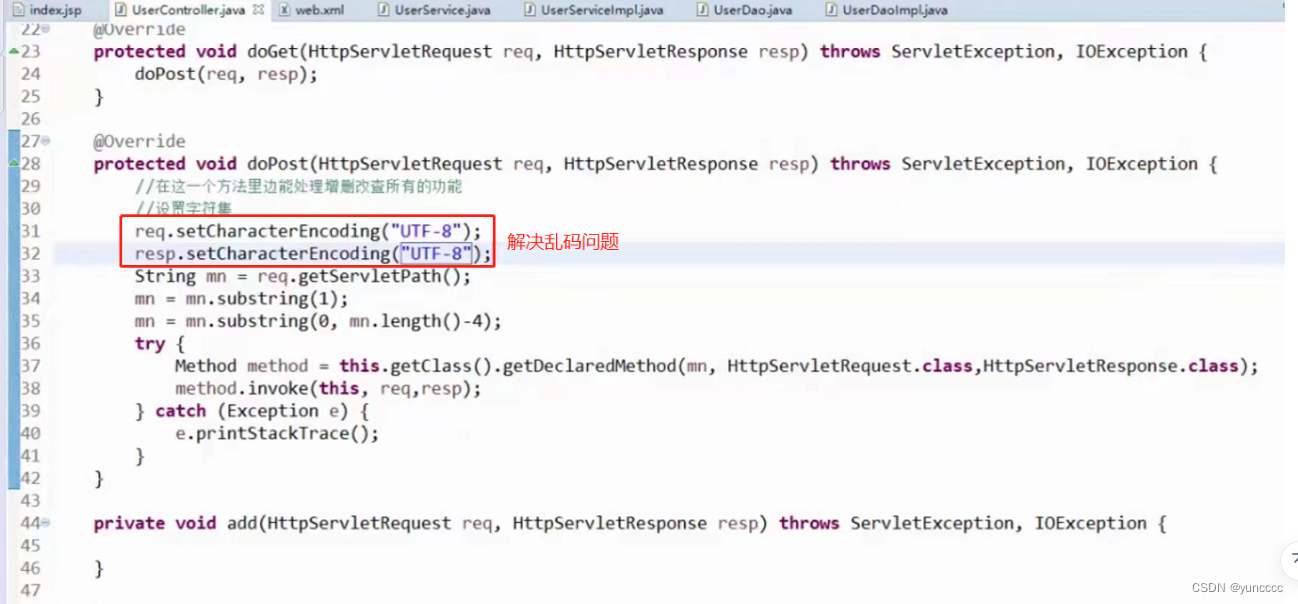
Task: Click the doGet method name
Action: click(x=272, y=52)
